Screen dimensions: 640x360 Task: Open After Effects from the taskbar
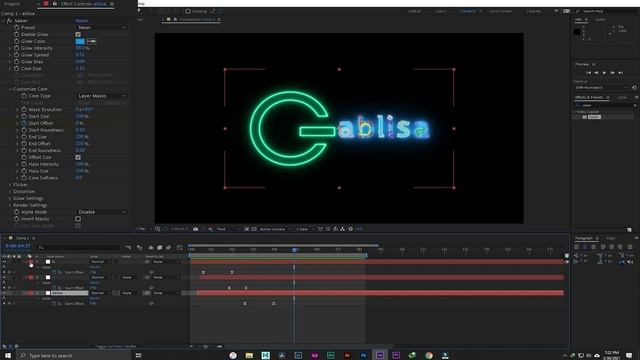[380, 355]
